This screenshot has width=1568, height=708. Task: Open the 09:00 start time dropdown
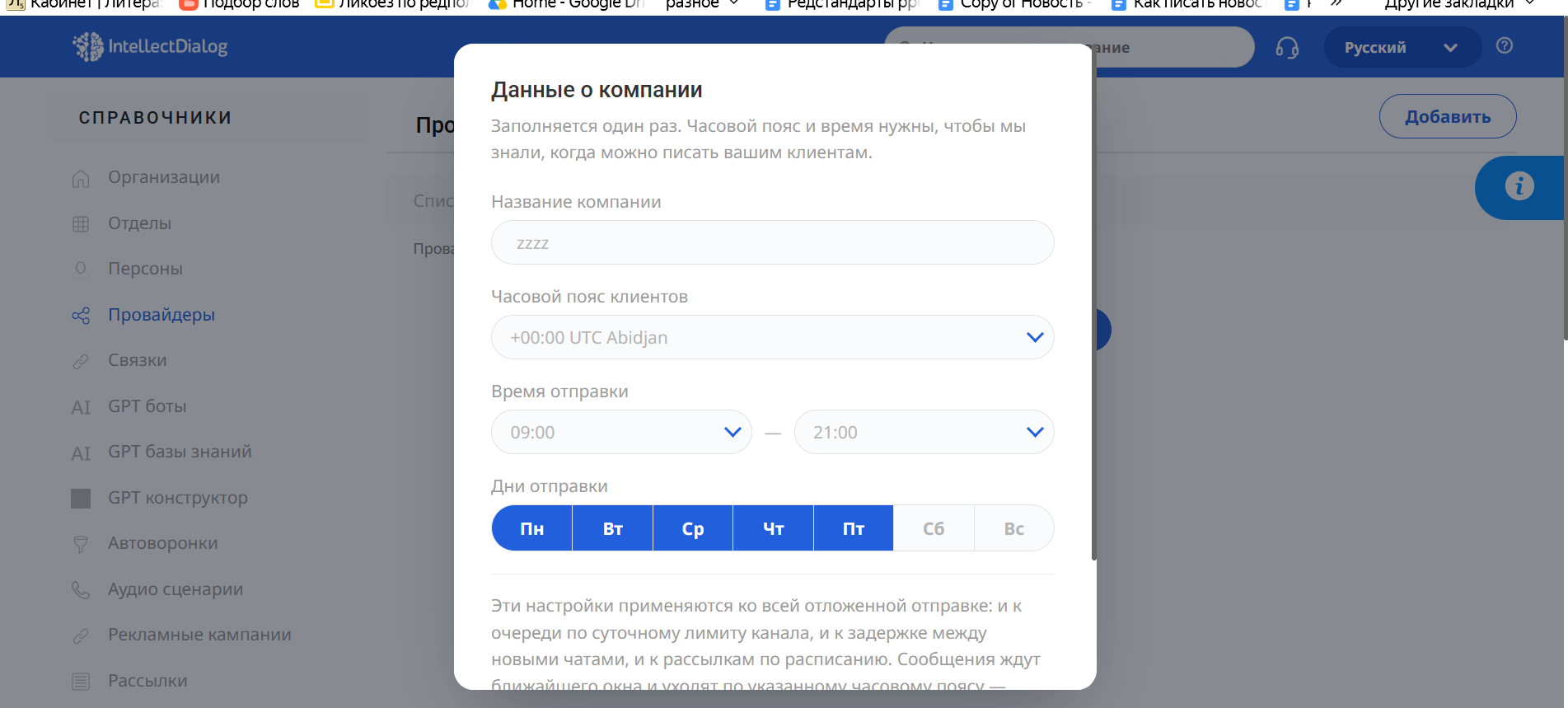(621, 432)
